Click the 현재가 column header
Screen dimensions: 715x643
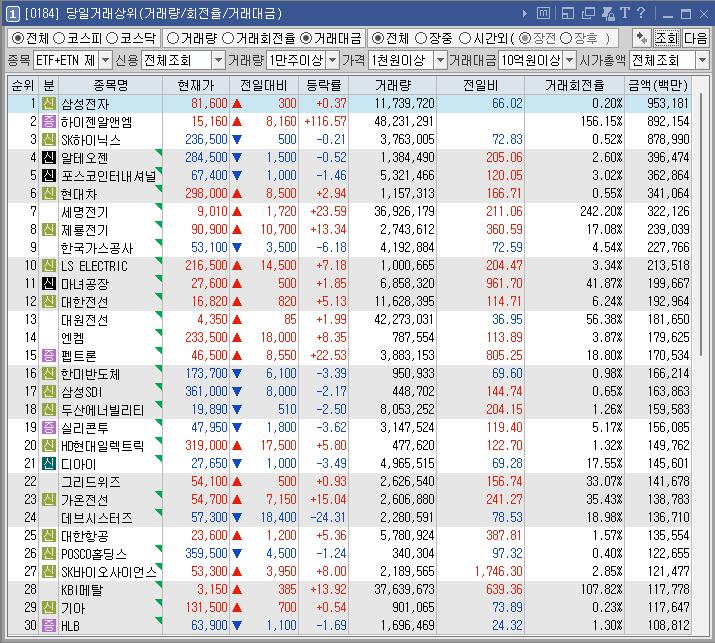(196, 85)
